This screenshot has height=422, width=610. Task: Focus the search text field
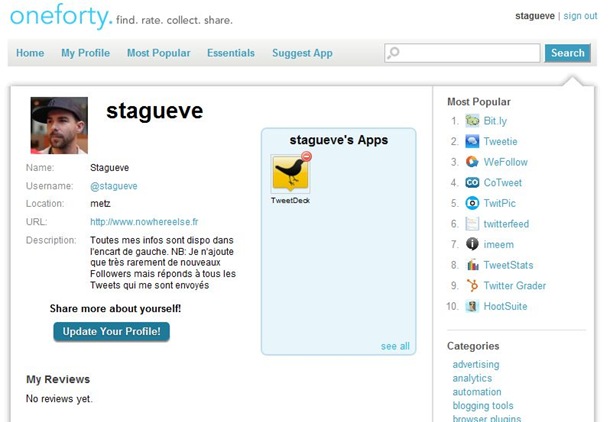pos(462,53)
